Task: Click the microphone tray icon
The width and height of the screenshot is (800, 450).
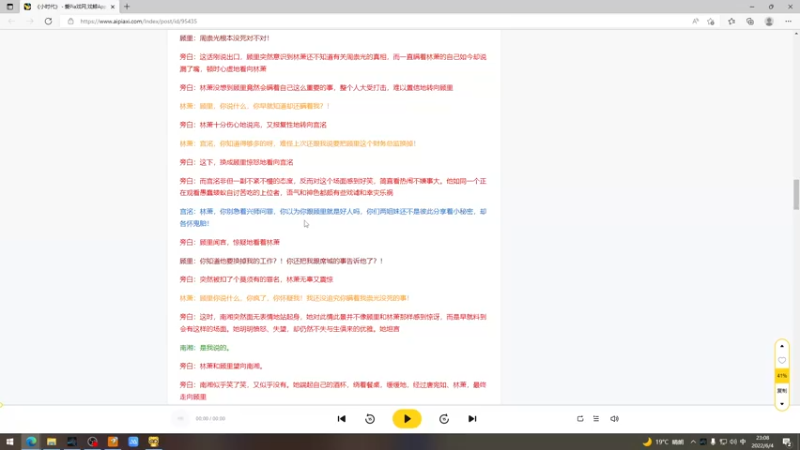Action: (713, 442)
